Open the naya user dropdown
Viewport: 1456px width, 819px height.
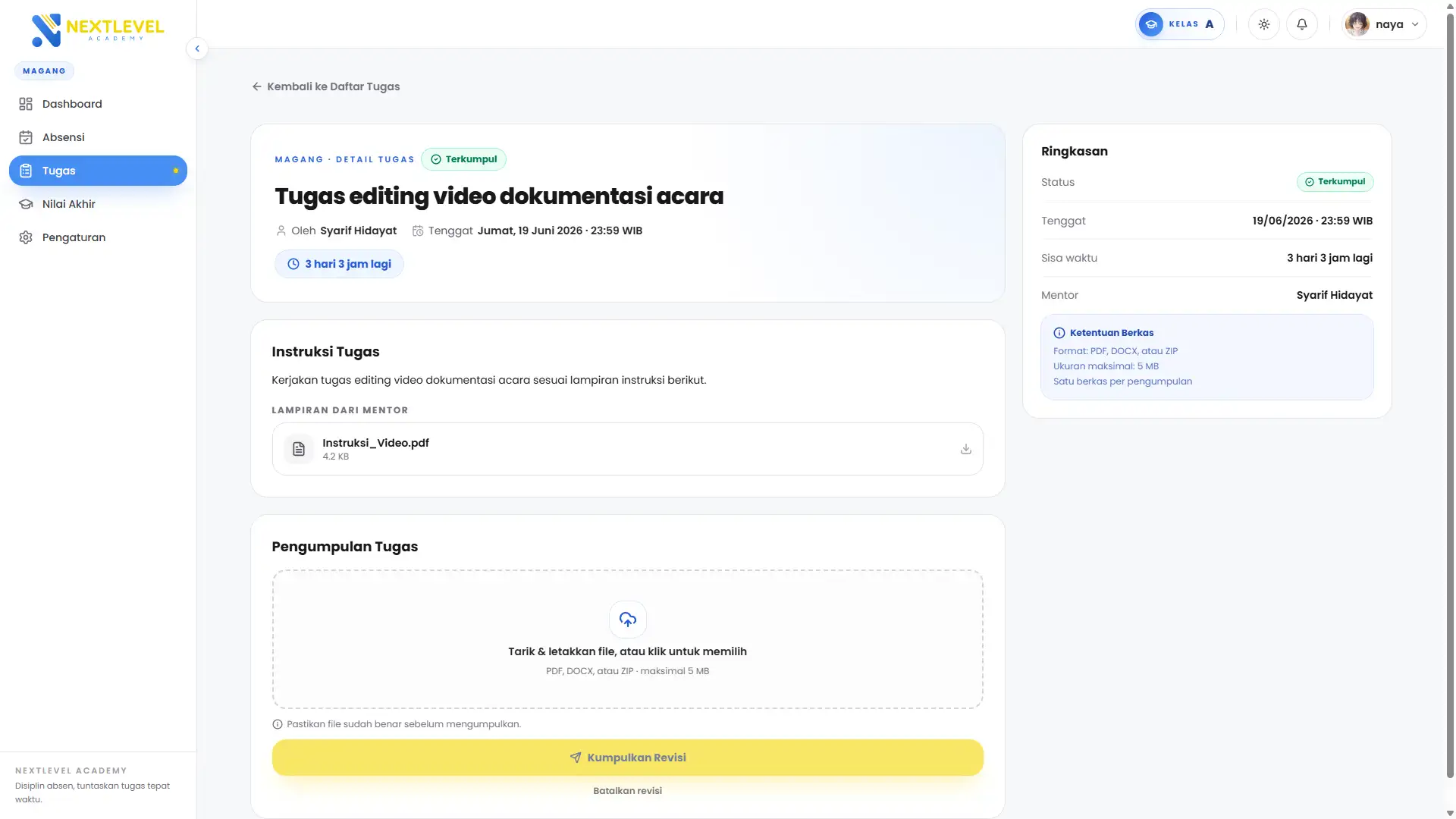click(x=1384, y=24)
